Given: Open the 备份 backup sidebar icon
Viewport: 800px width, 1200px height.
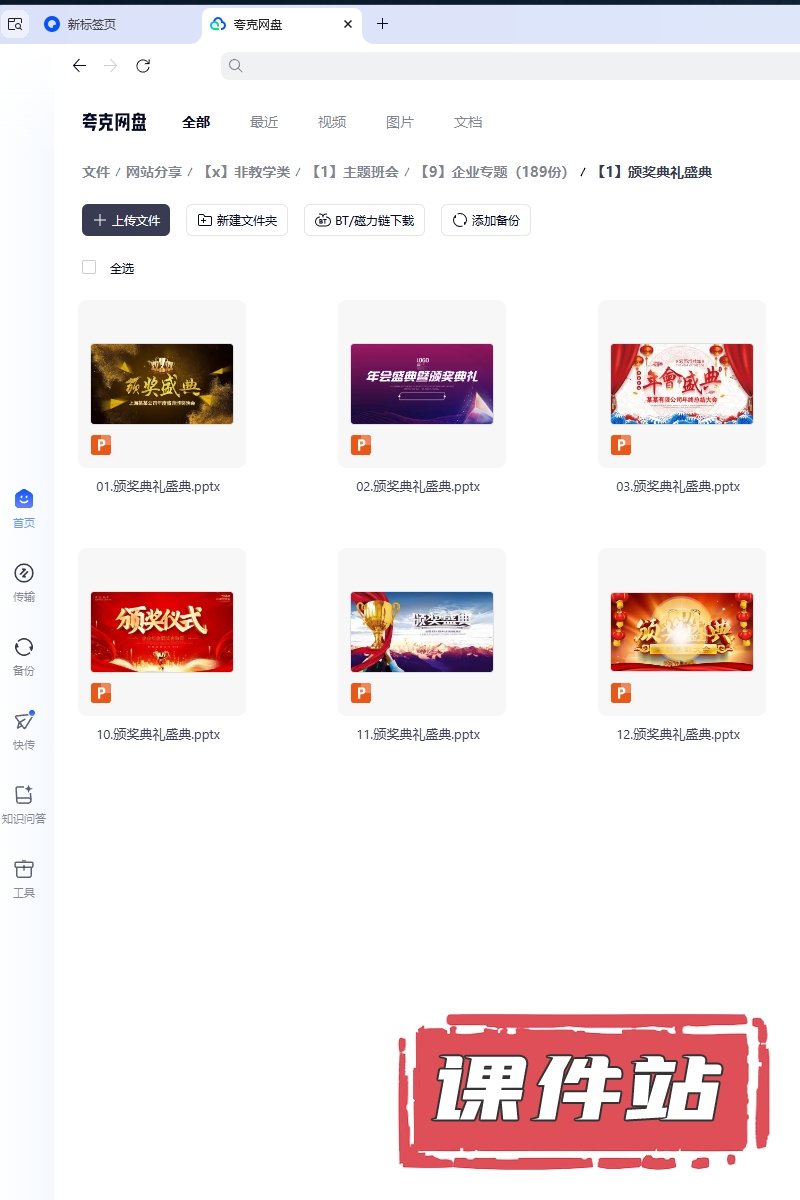Looking at the screenshot, I should (x=24, y=648).
